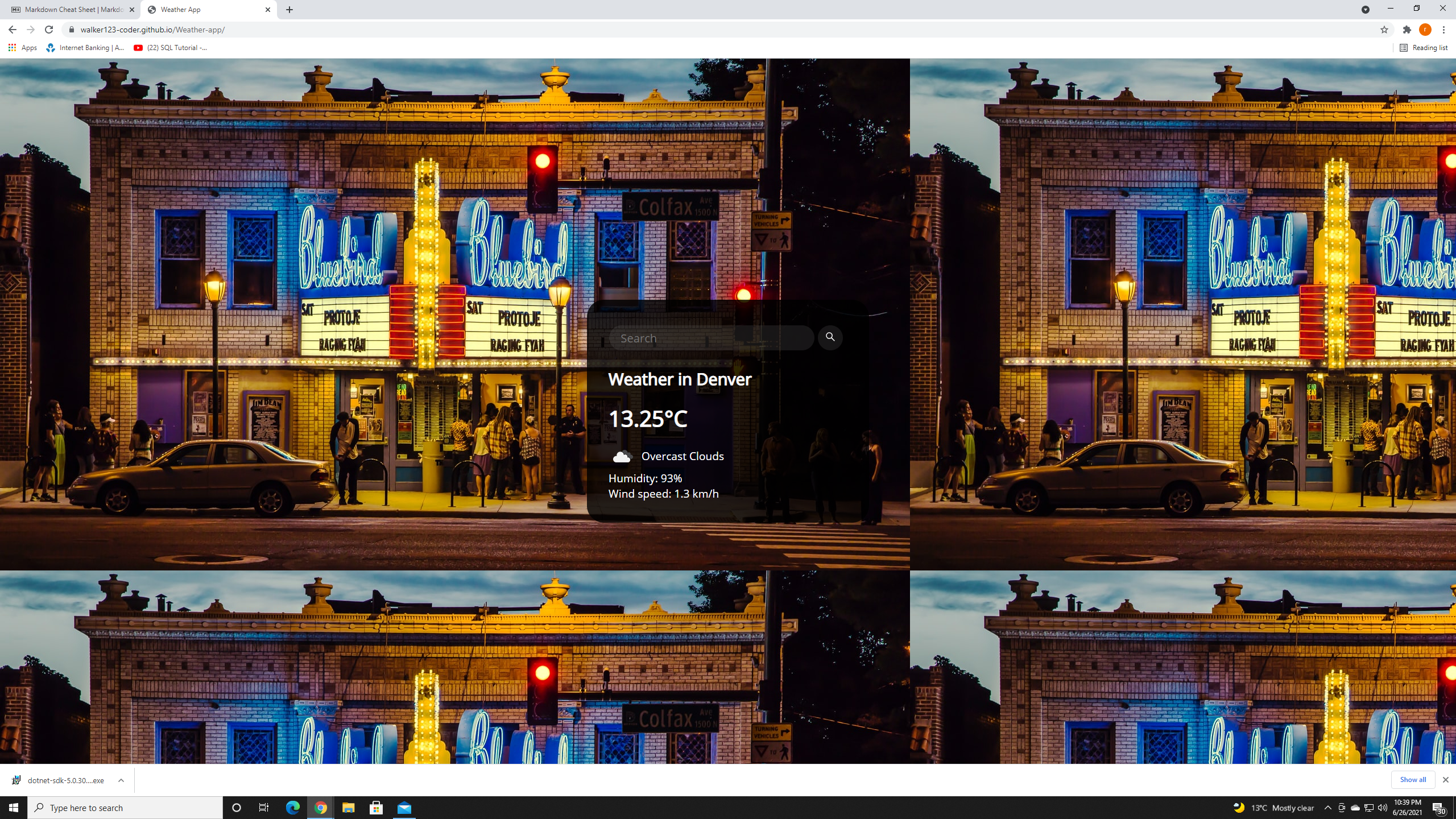Open the Chrome extensions puzzle icon
The image size is (1456, 819).
pos(1407,30)
